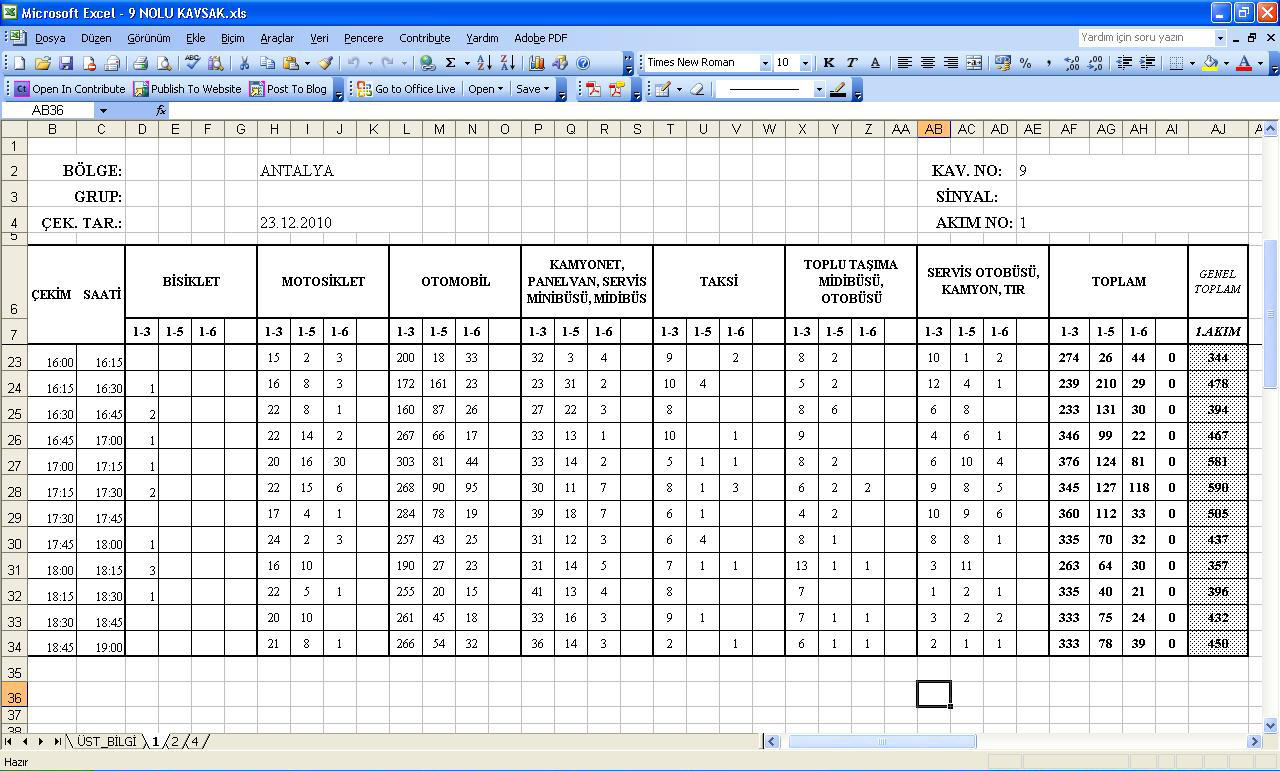Create a new blank workbook
The image size is (1280, 771).
point(19,63)
